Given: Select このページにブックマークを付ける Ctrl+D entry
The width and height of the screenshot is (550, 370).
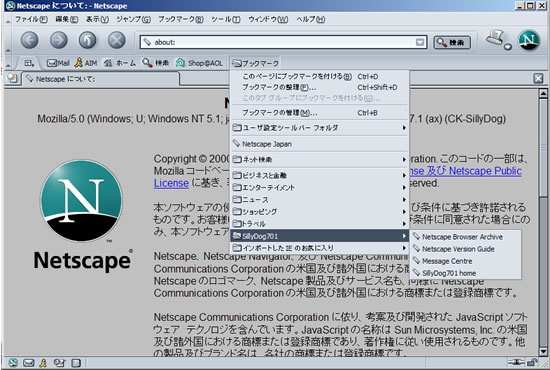Looking at the screenshot, I should tap(320, 76).
